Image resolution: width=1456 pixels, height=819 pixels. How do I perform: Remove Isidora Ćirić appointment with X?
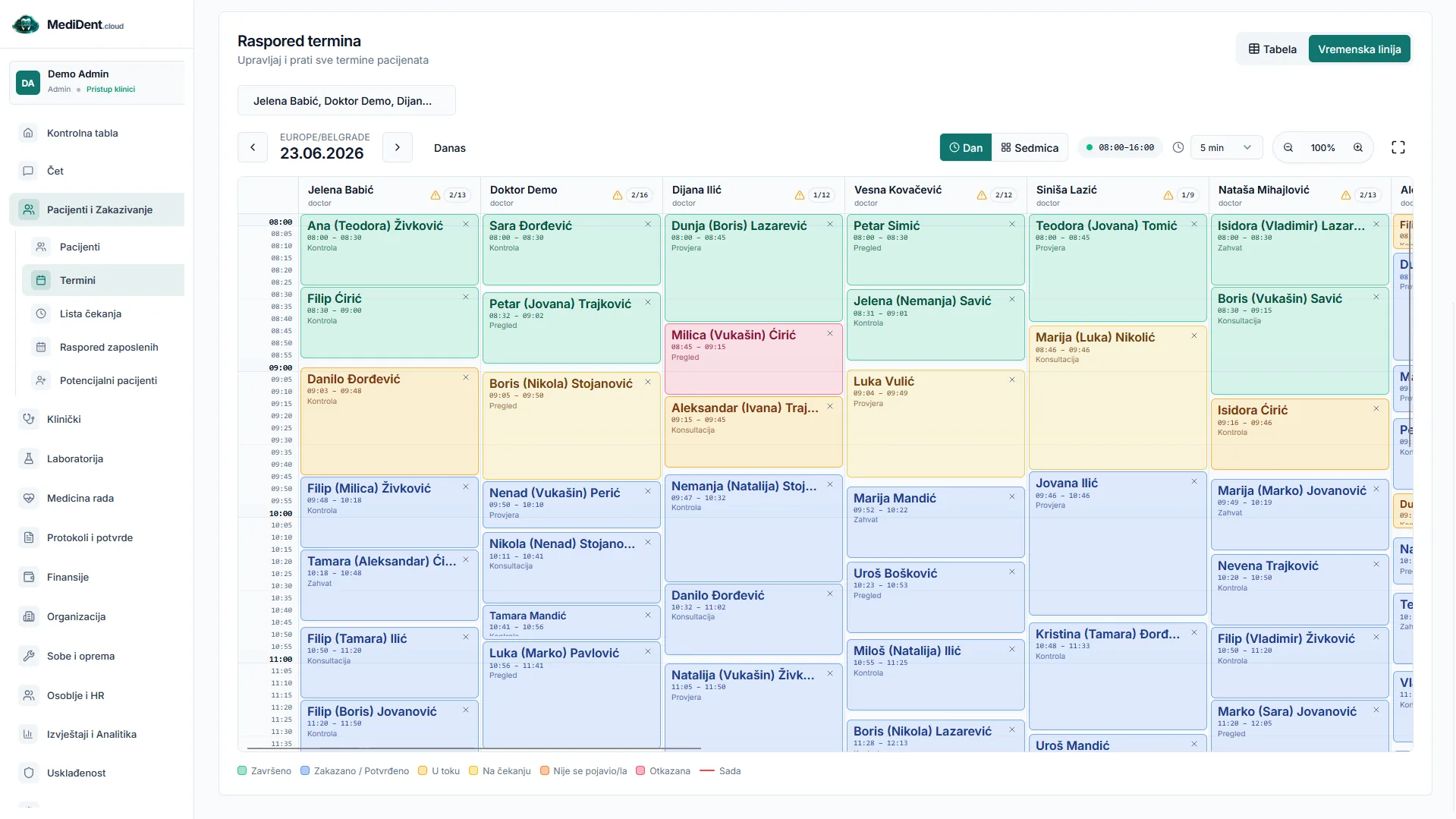click(1376, 408)
